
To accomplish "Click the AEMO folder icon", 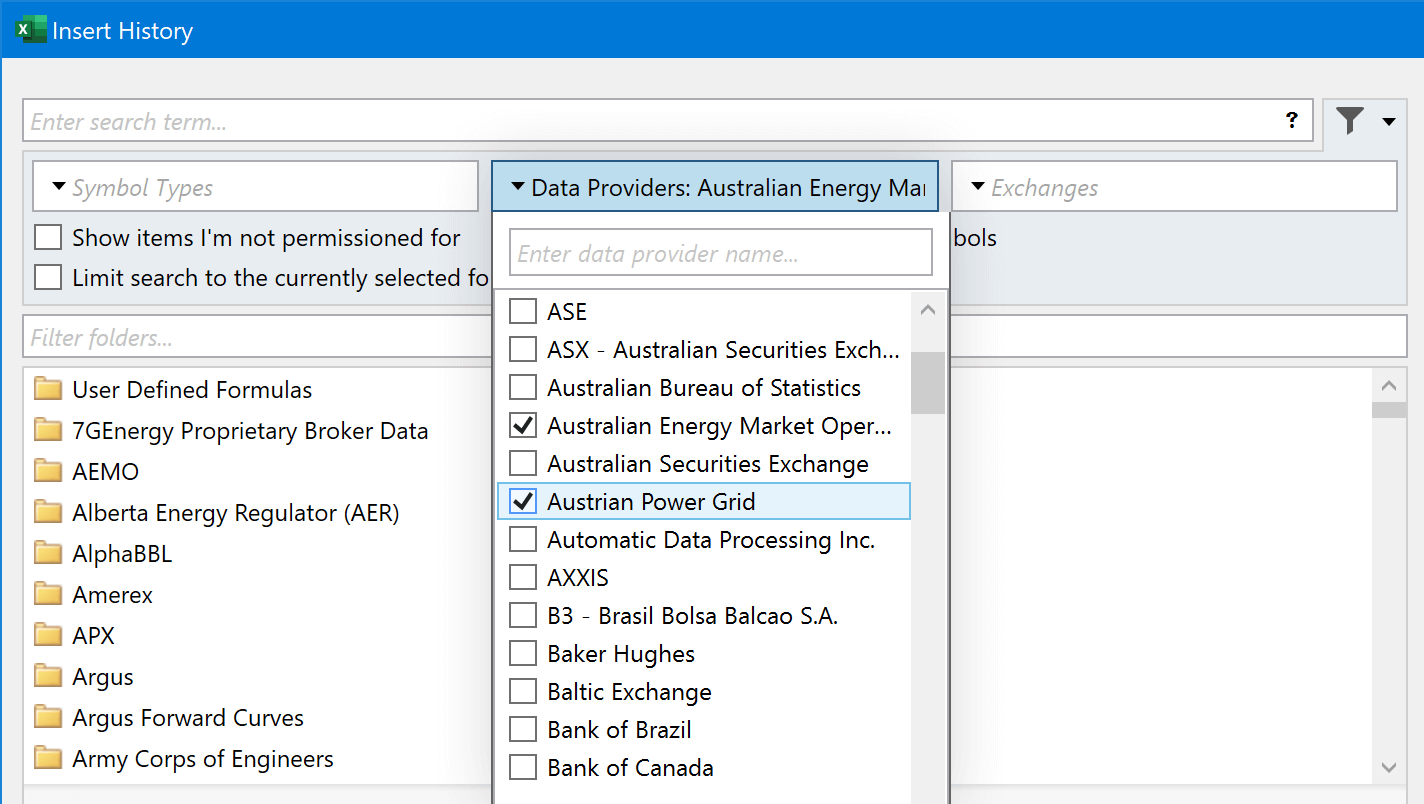I will click(48, 471).
